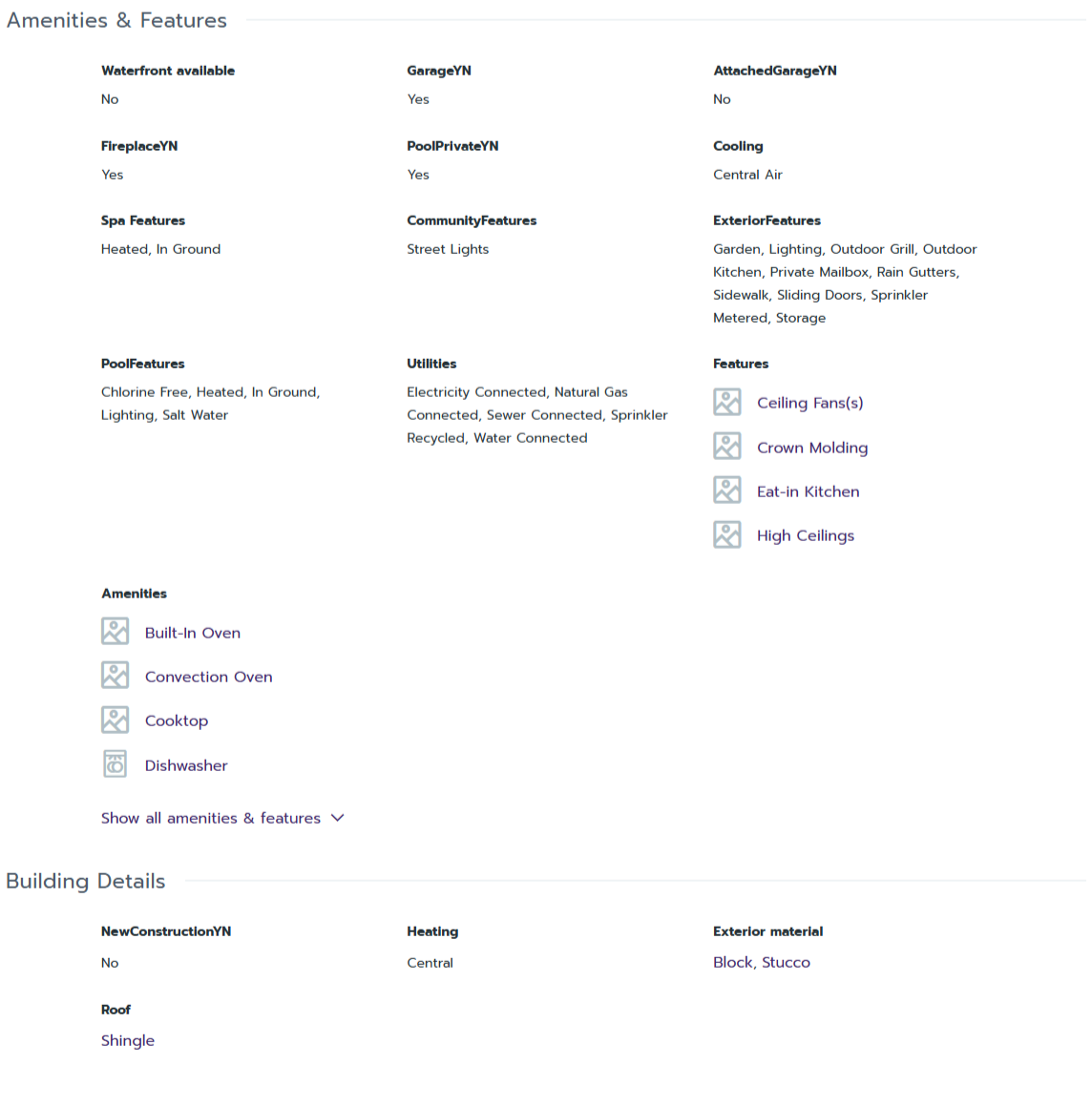Select the High Ceilings link
Image resolution: width=1092 pixels, height=1106 pixels.
pos(805,535)
